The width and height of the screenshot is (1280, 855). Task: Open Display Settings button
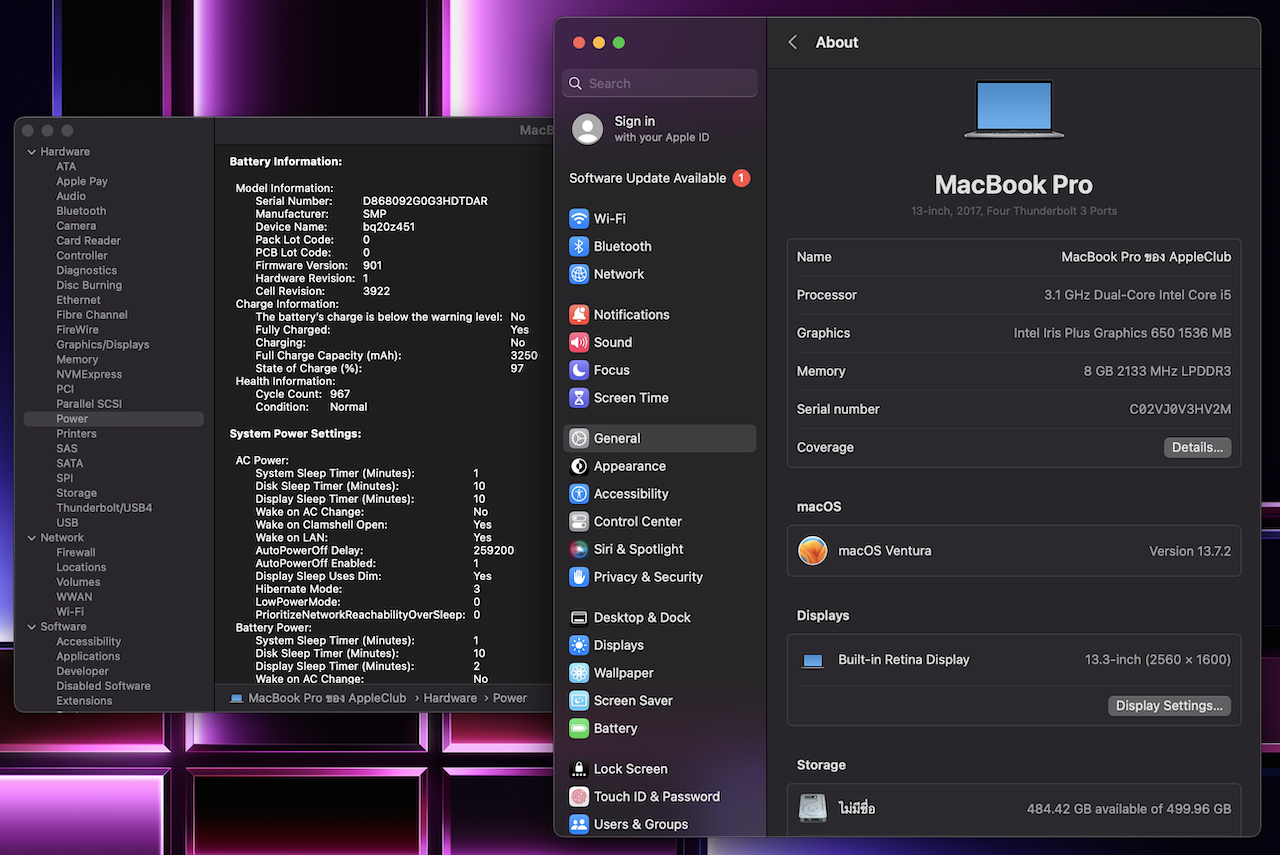tap(1169, 706)
